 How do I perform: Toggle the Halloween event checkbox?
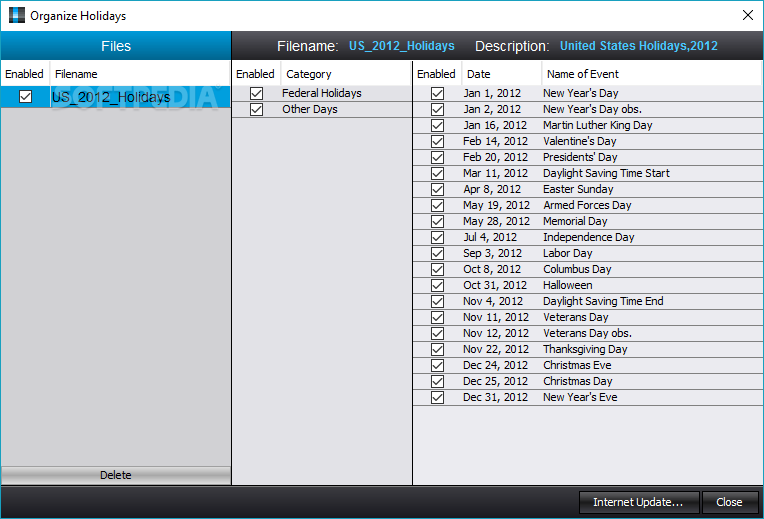438,285
